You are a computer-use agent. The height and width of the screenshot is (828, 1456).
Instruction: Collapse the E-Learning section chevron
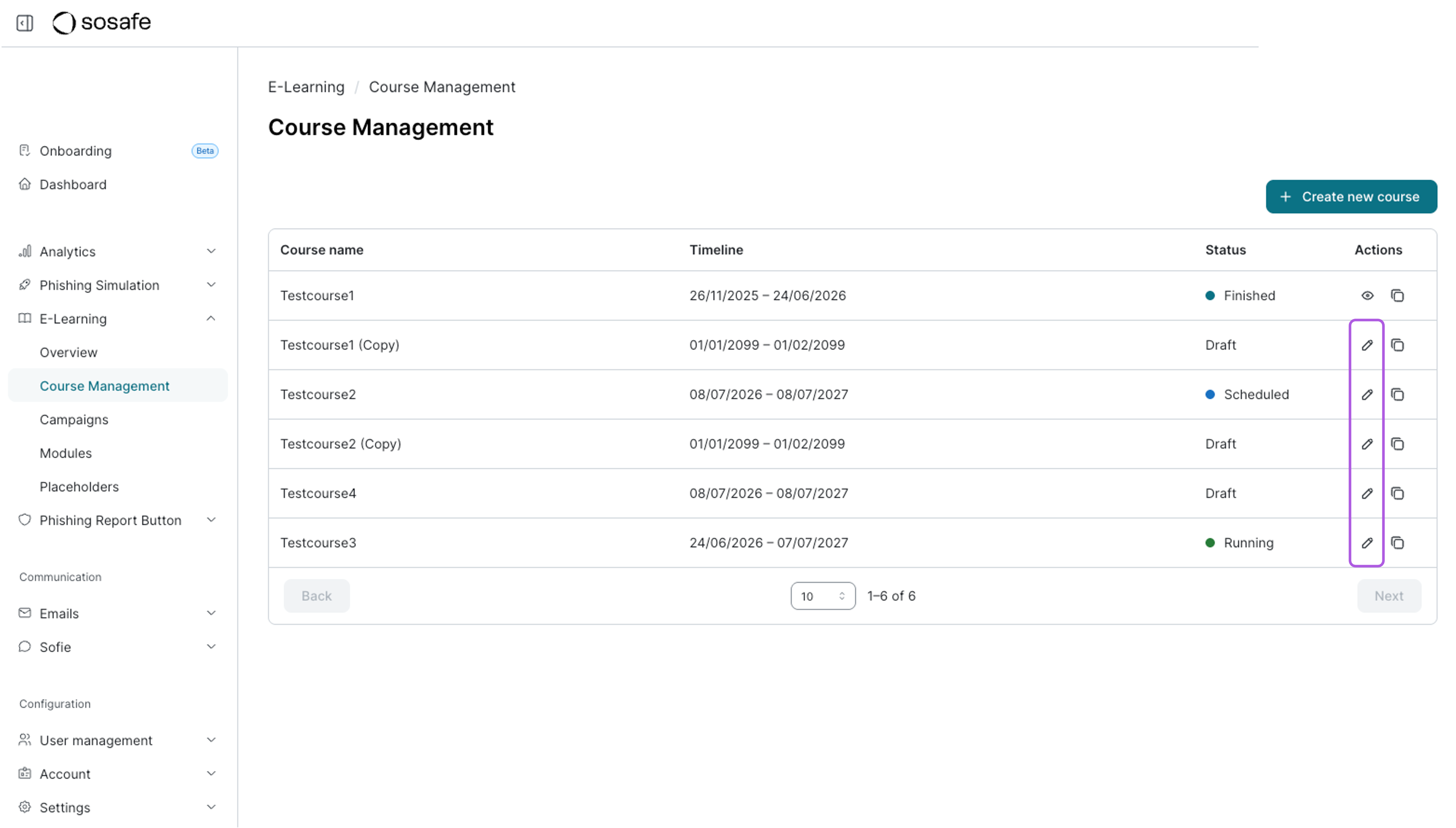pos(211,318)
